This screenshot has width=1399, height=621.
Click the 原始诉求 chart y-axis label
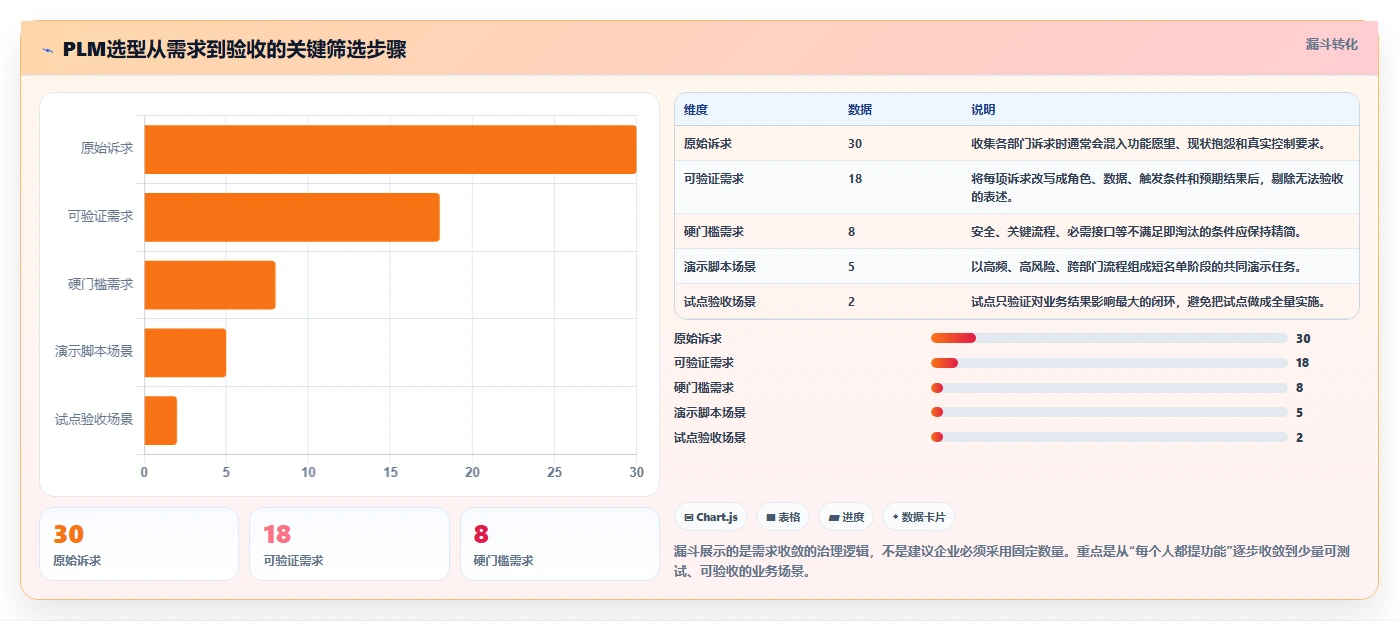click(x=107, y=149)
